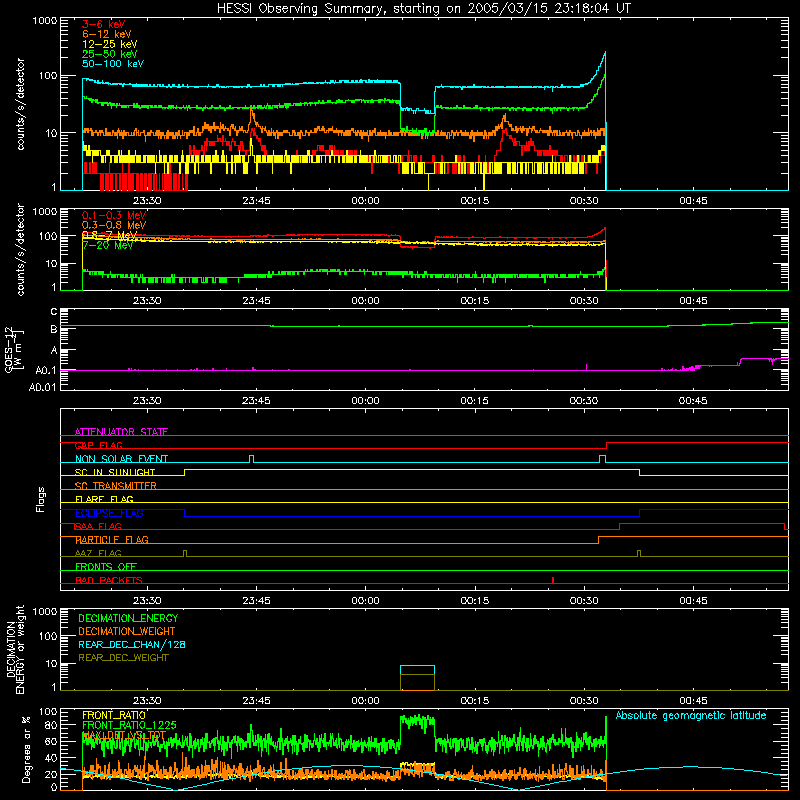Select the PARTICLE_FLAG label
This screenshot has height=800, width=800.
tap(112, 539)
